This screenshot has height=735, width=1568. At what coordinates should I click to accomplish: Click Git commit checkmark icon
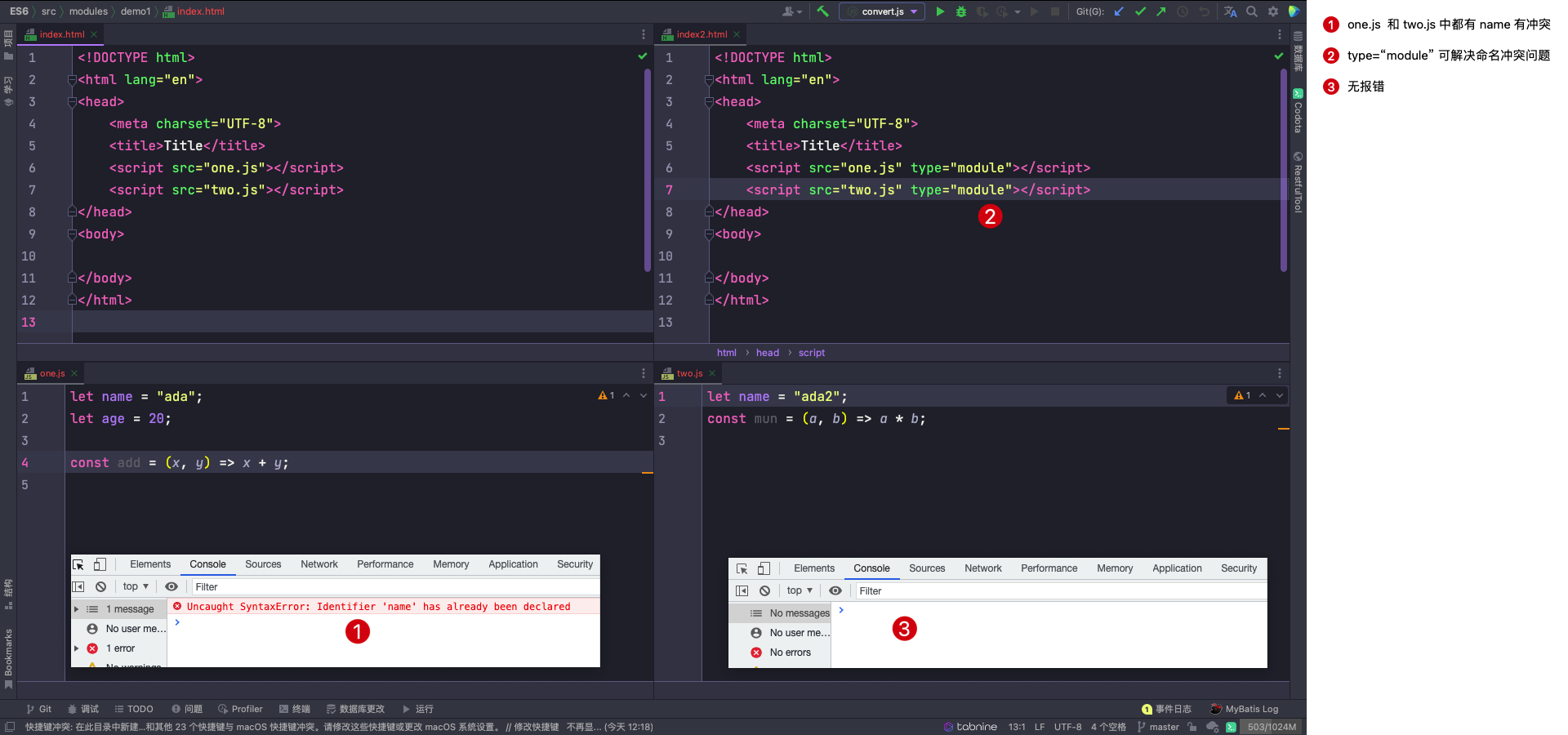click(1140, 11)
